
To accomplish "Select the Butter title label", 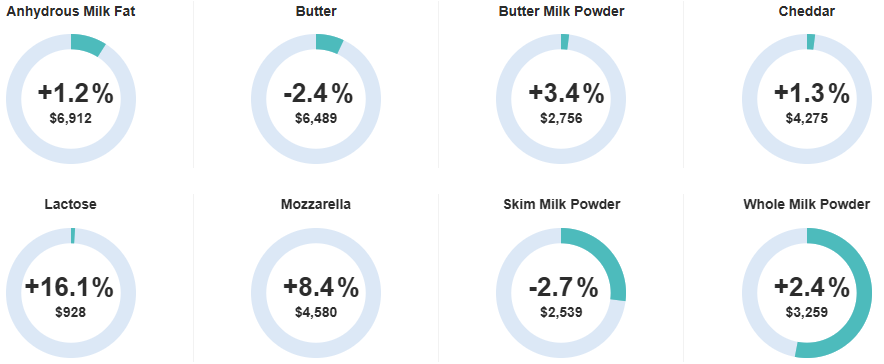I will tap(316, 11).
